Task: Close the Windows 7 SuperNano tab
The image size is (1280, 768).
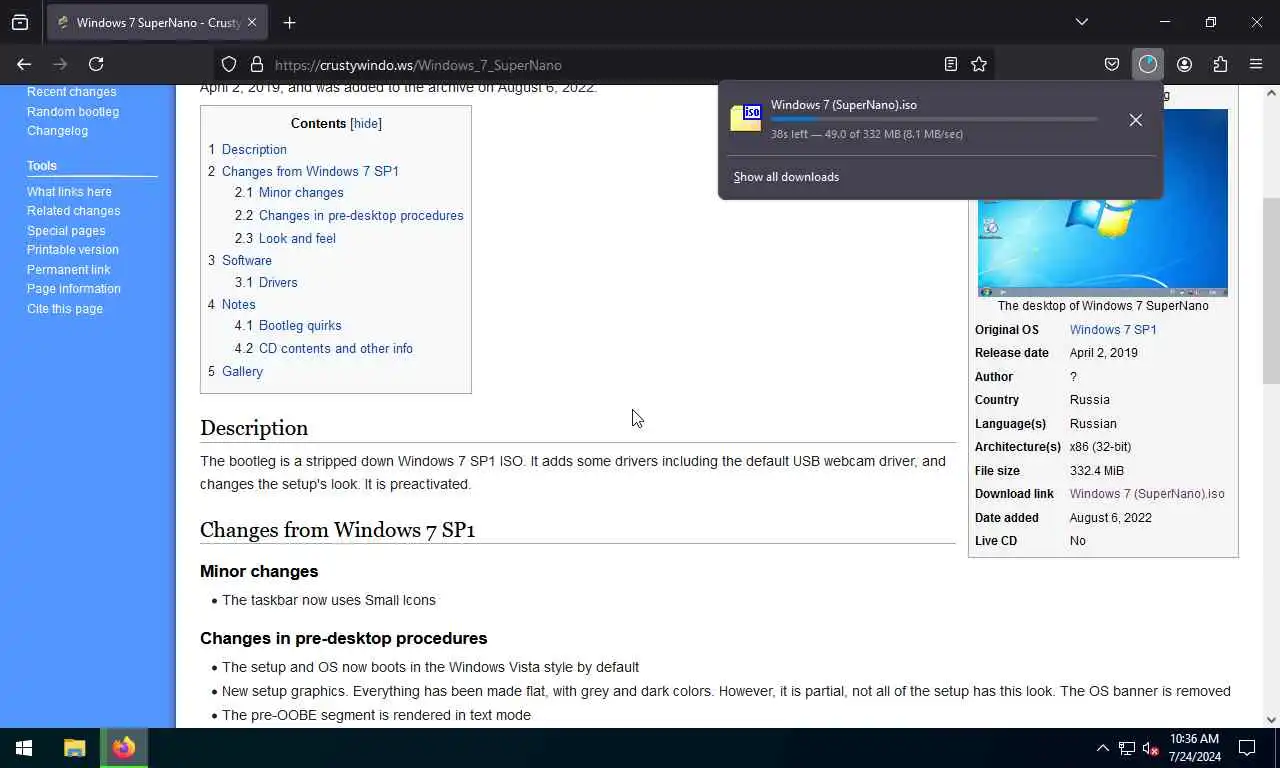Action: (x=251, y=22)
